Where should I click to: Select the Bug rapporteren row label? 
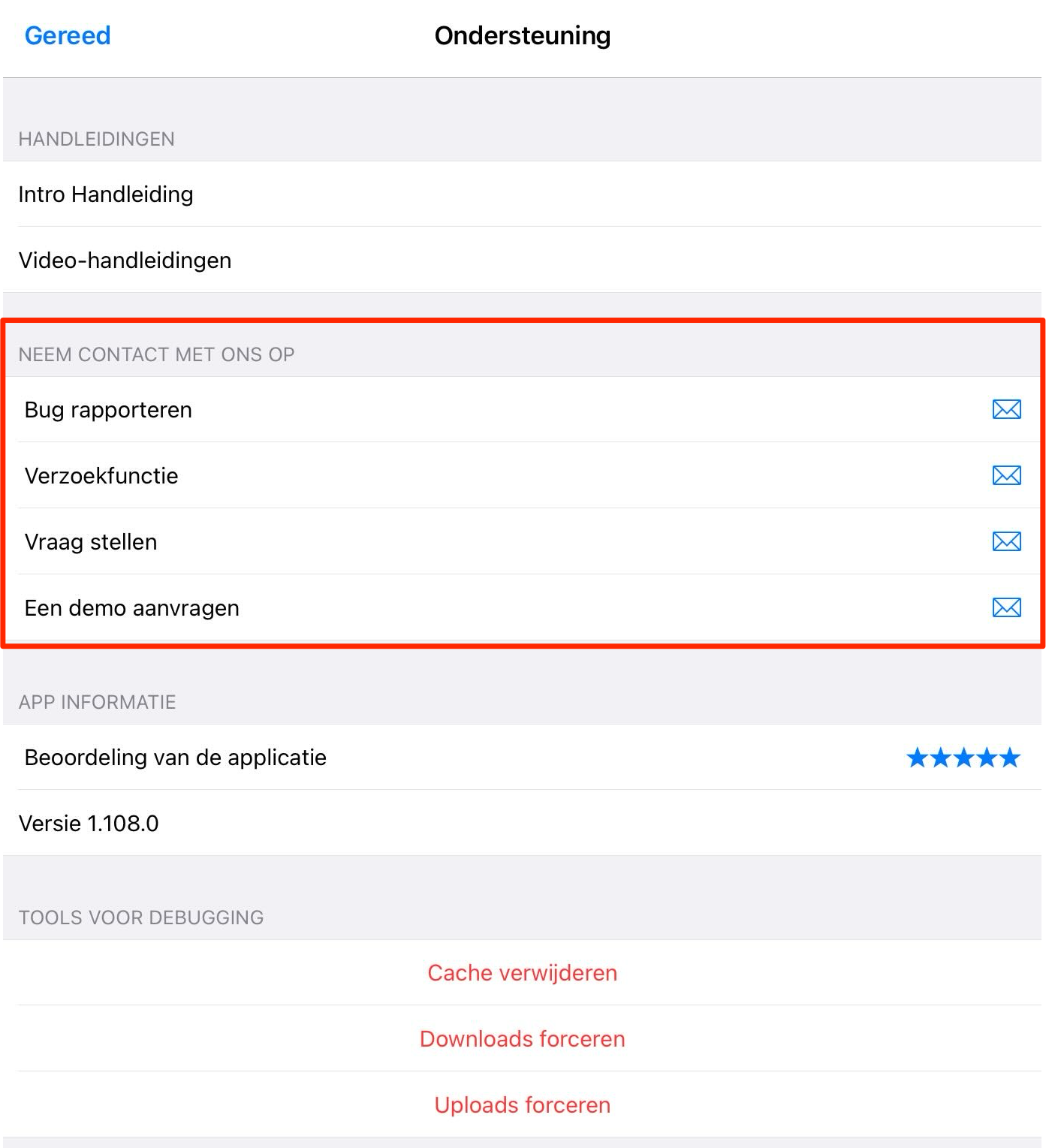[108, 410]
